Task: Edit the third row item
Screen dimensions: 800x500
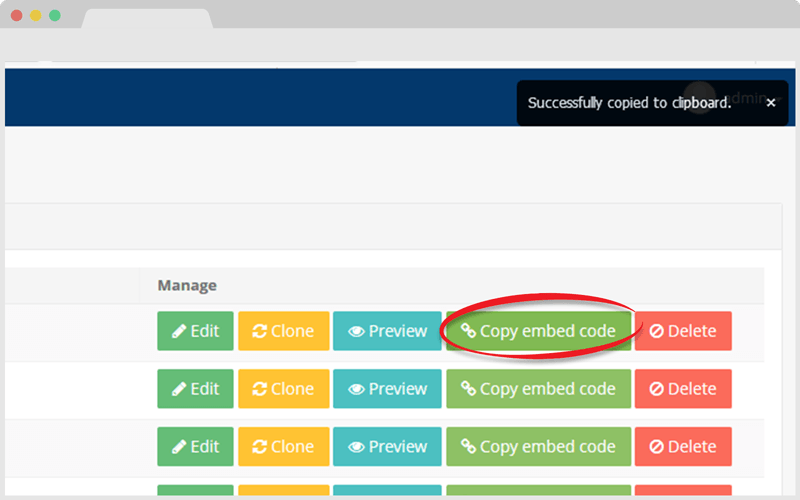Action: click(195, 447)
